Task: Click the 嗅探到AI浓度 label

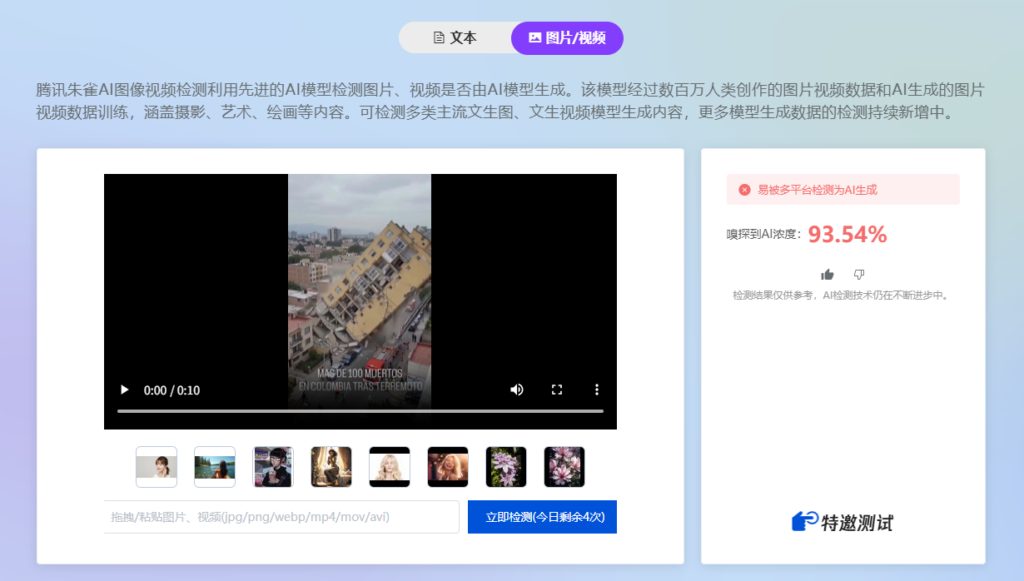Action: coord(763,234)
